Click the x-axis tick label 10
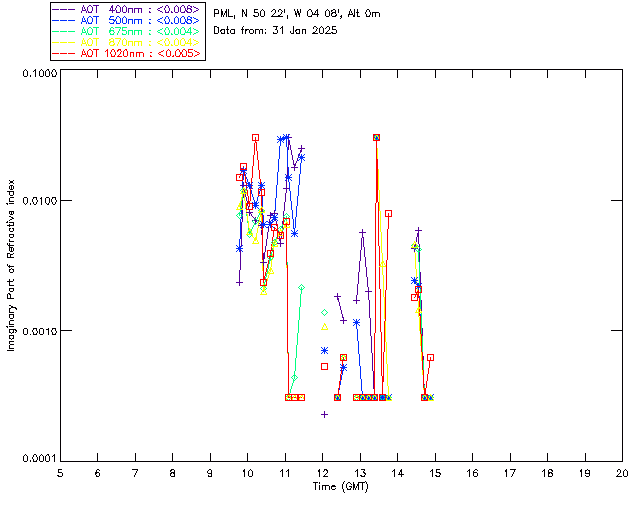This screenshot has width=640, height=512. 247,473
